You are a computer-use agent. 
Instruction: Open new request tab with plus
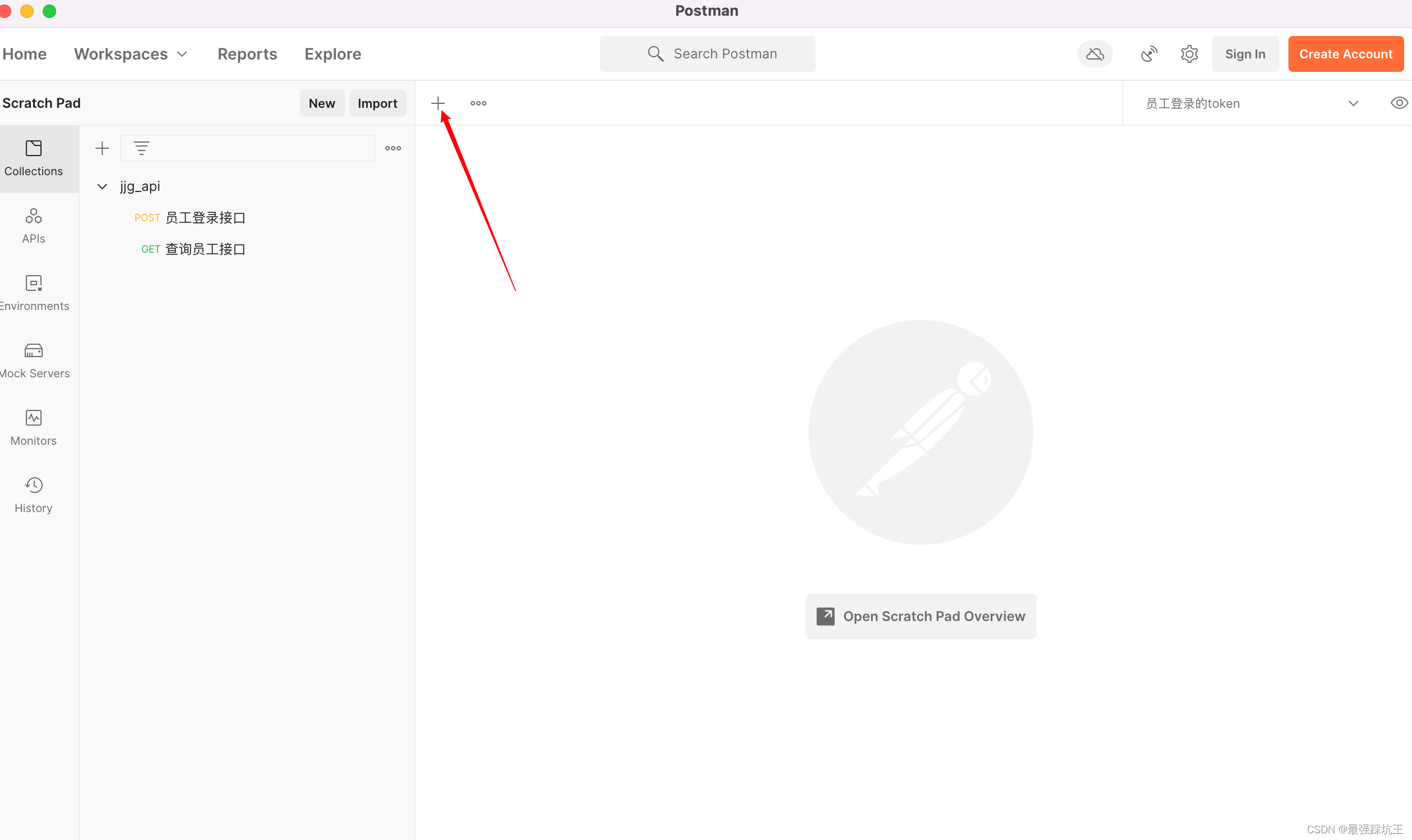pos(438,103)
